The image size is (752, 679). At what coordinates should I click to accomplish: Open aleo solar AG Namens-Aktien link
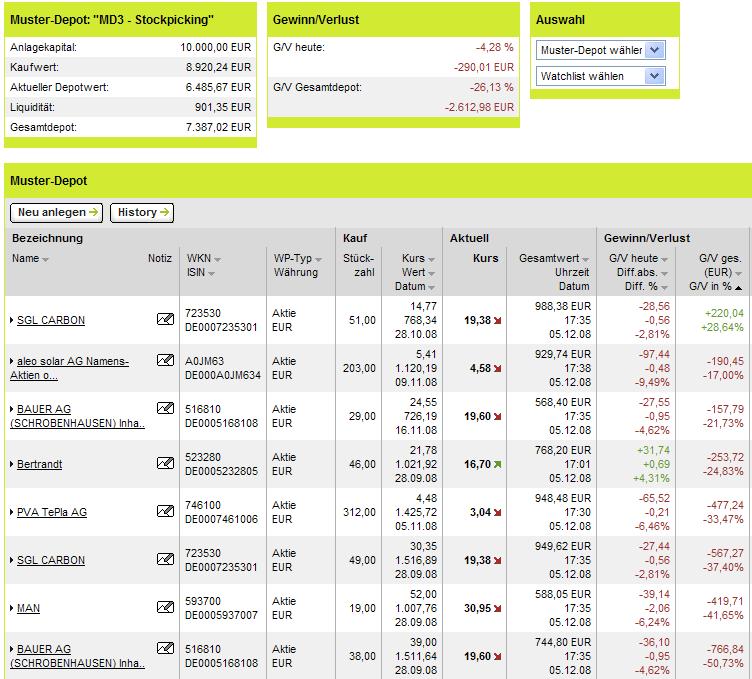tap(70, 368)
